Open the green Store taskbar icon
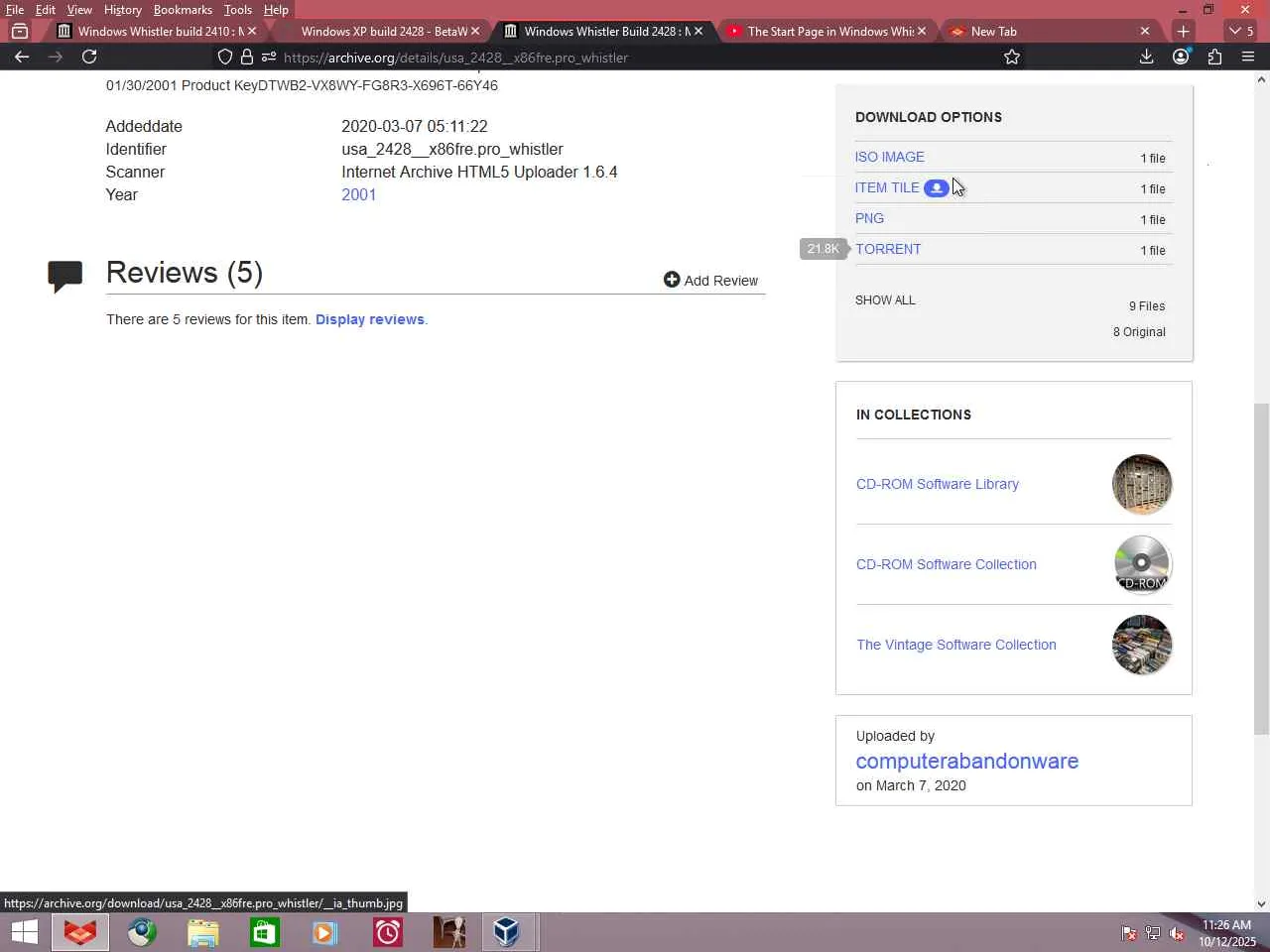1270x952 pixels. tap(264, 932)
